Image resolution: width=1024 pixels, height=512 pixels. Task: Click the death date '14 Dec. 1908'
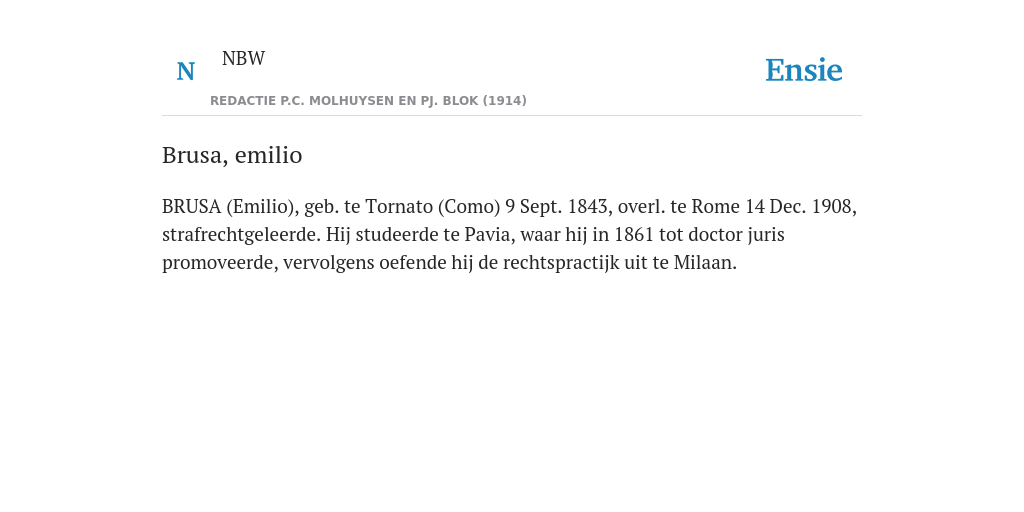(801, 206)
